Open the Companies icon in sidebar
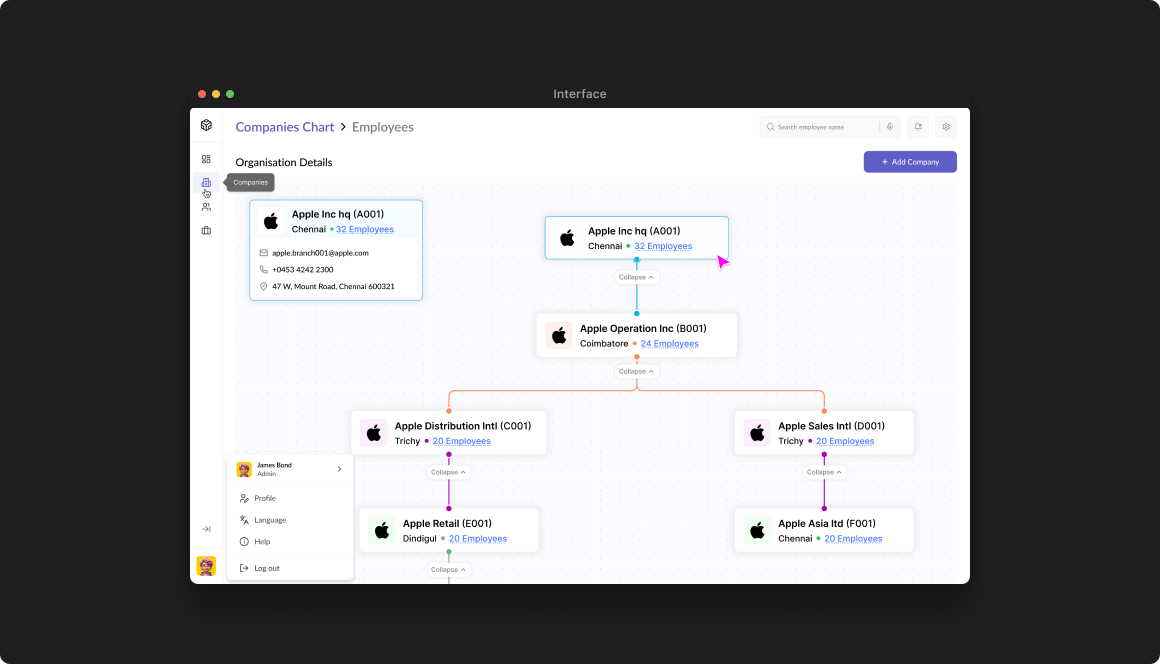The height and width of the screenshot is (664, 1160). coord(206,182)
